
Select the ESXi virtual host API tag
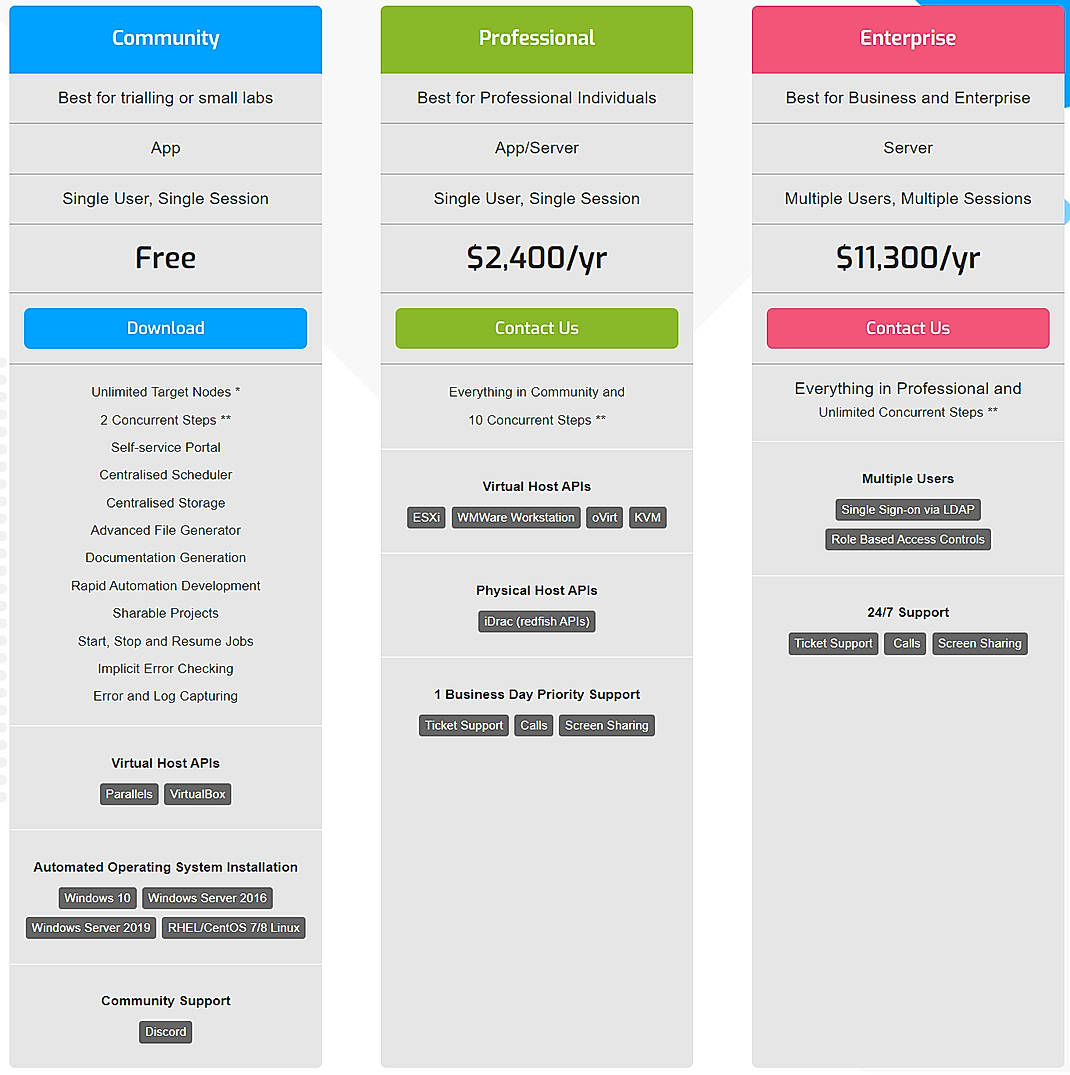426,517
